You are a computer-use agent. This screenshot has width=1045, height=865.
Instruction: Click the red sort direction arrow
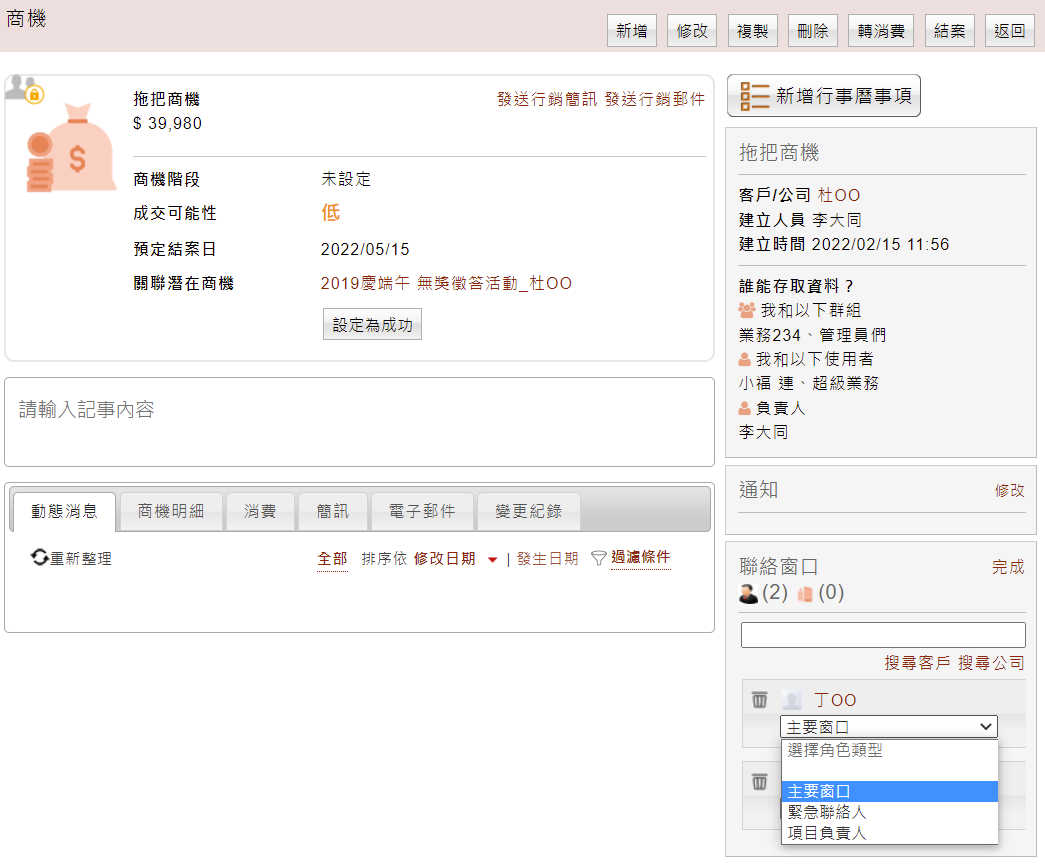pyautogui.click(x=493, y=560)
